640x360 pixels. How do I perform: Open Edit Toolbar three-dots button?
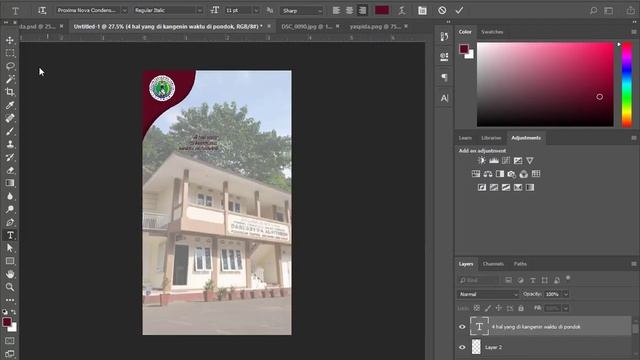10,300
